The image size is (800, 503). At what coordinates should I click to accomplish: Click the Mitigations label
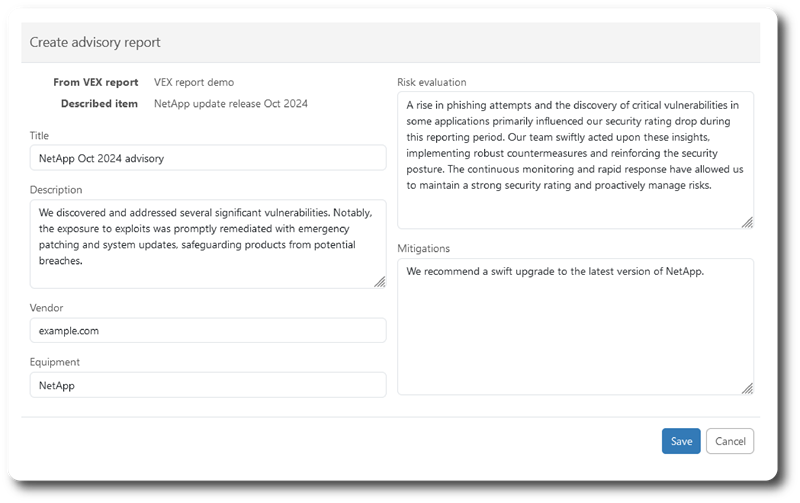[x=423, y=248]
